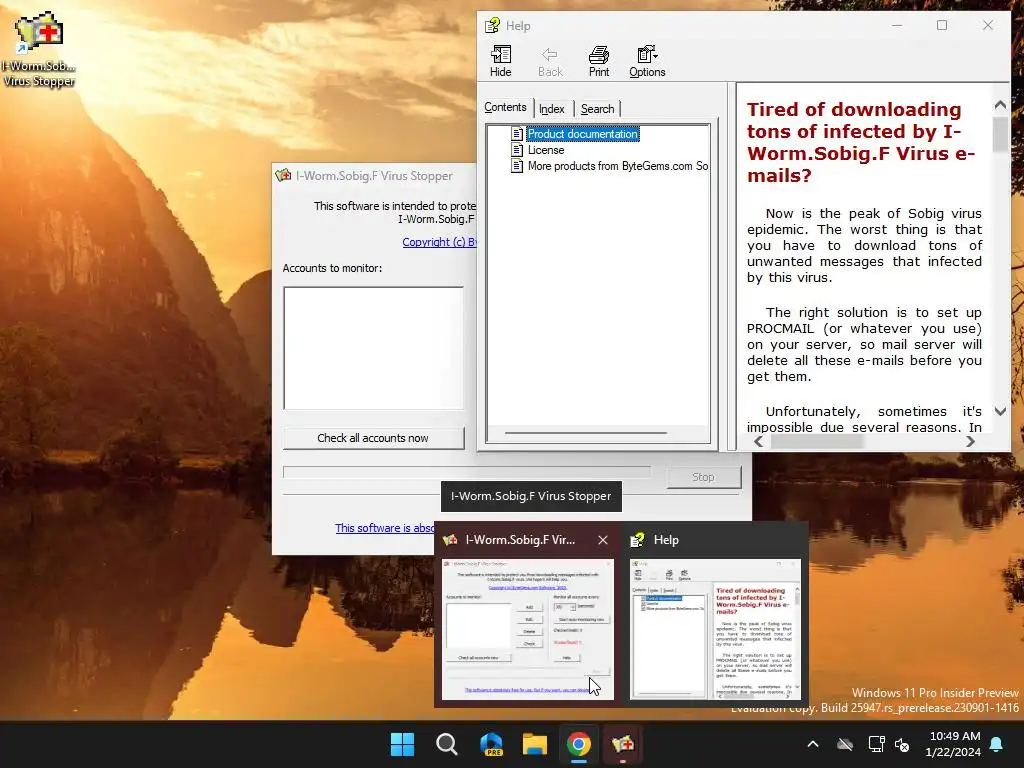Open taskbar Search
This screenshot has height=768, width=1024.
447,744
